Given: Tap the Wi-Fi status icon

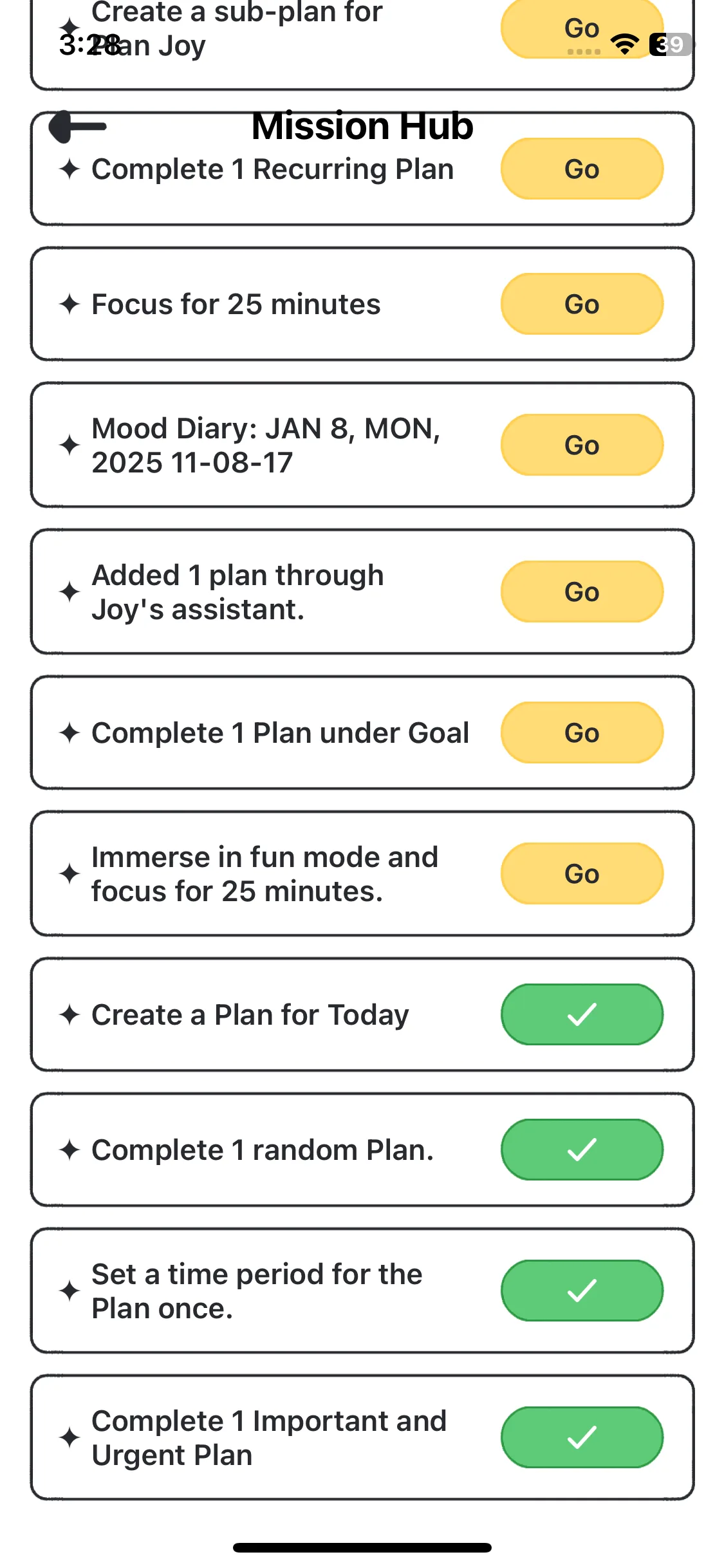Looking at the screenshot, I should [624, 44].
